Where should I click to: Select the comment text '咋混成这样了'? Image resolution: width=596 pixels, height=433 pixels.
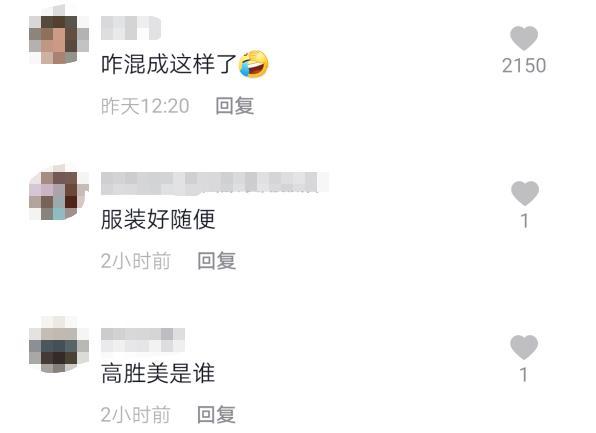[169, 64]
